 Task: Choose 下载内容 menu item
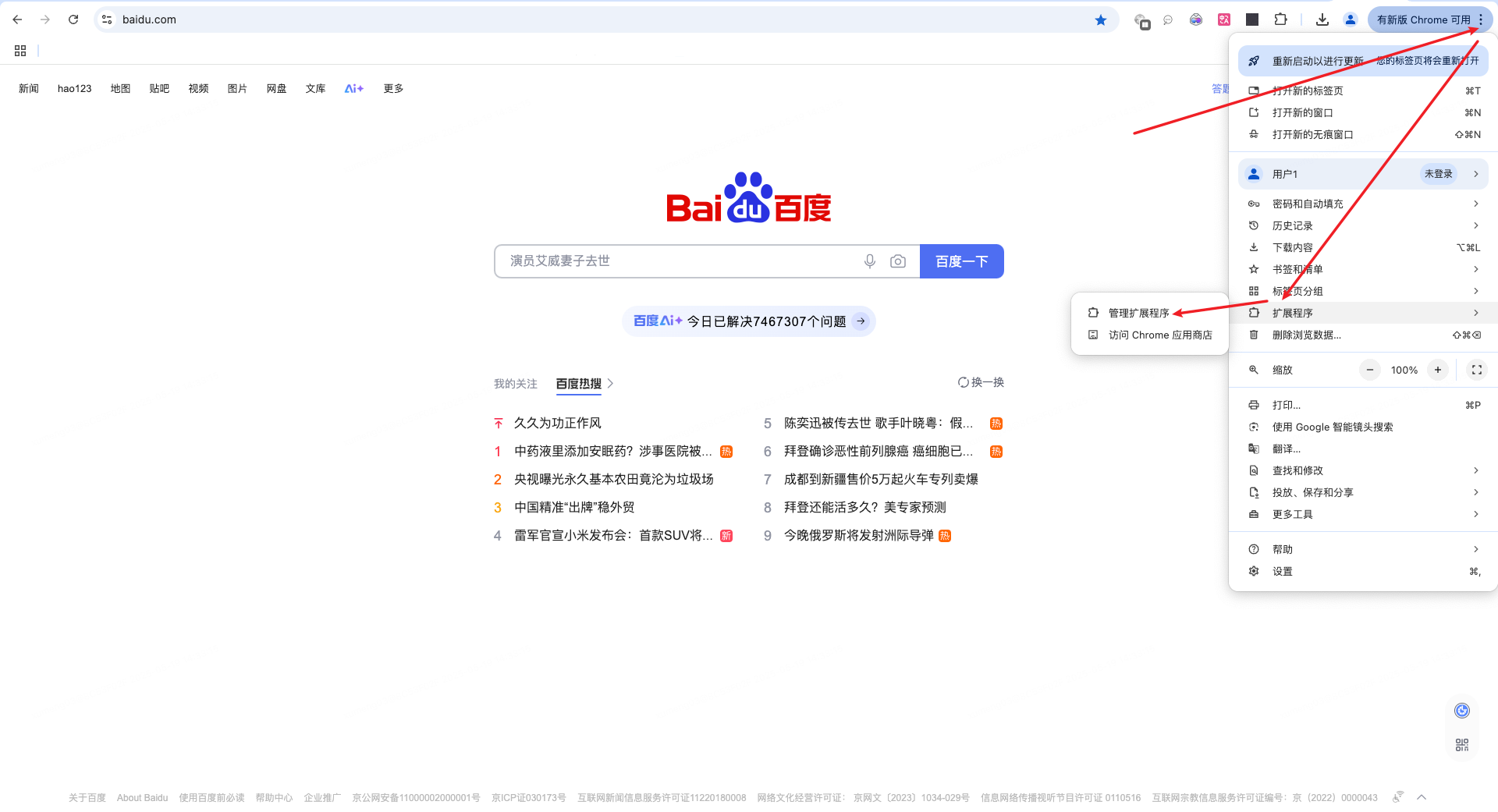click(x=1363, y=247)
